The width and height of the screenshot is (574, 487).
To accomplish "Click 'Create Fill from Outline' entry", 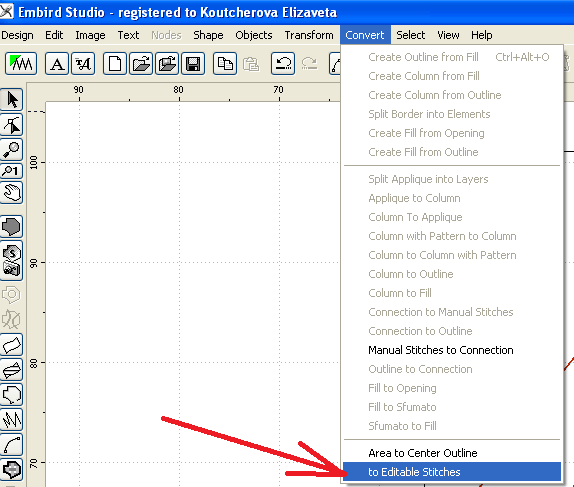I will (x=452, y=152).
